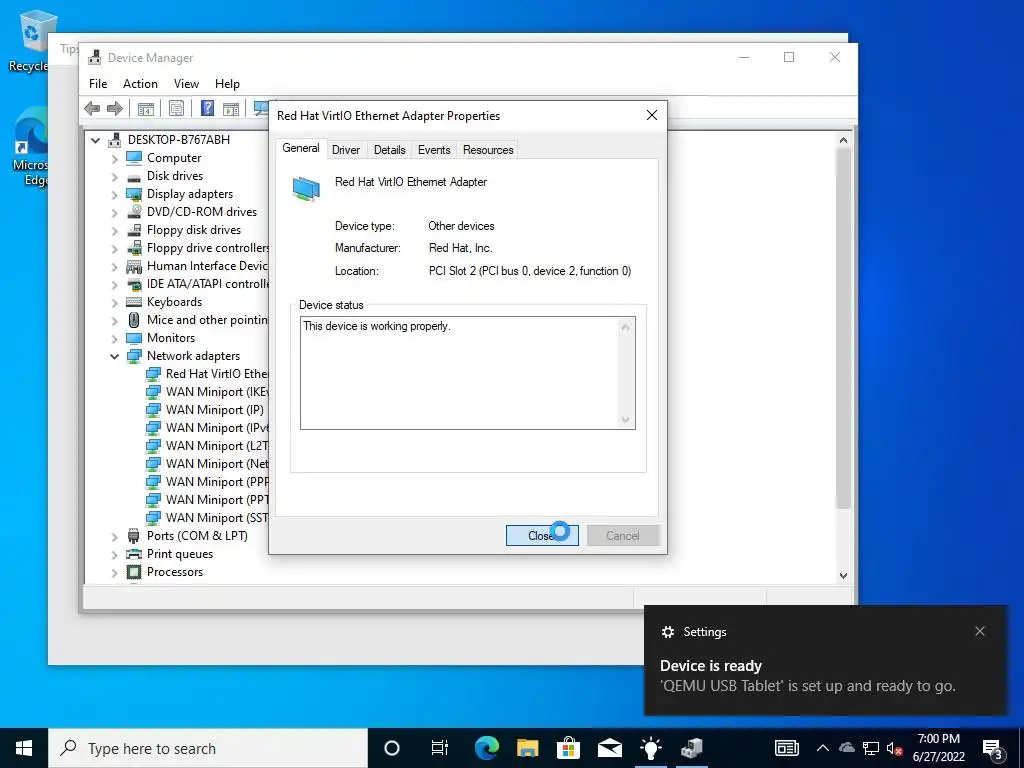This screenshot has width=1024, height=768.
Task: Open the File menu
Action: 98,84
